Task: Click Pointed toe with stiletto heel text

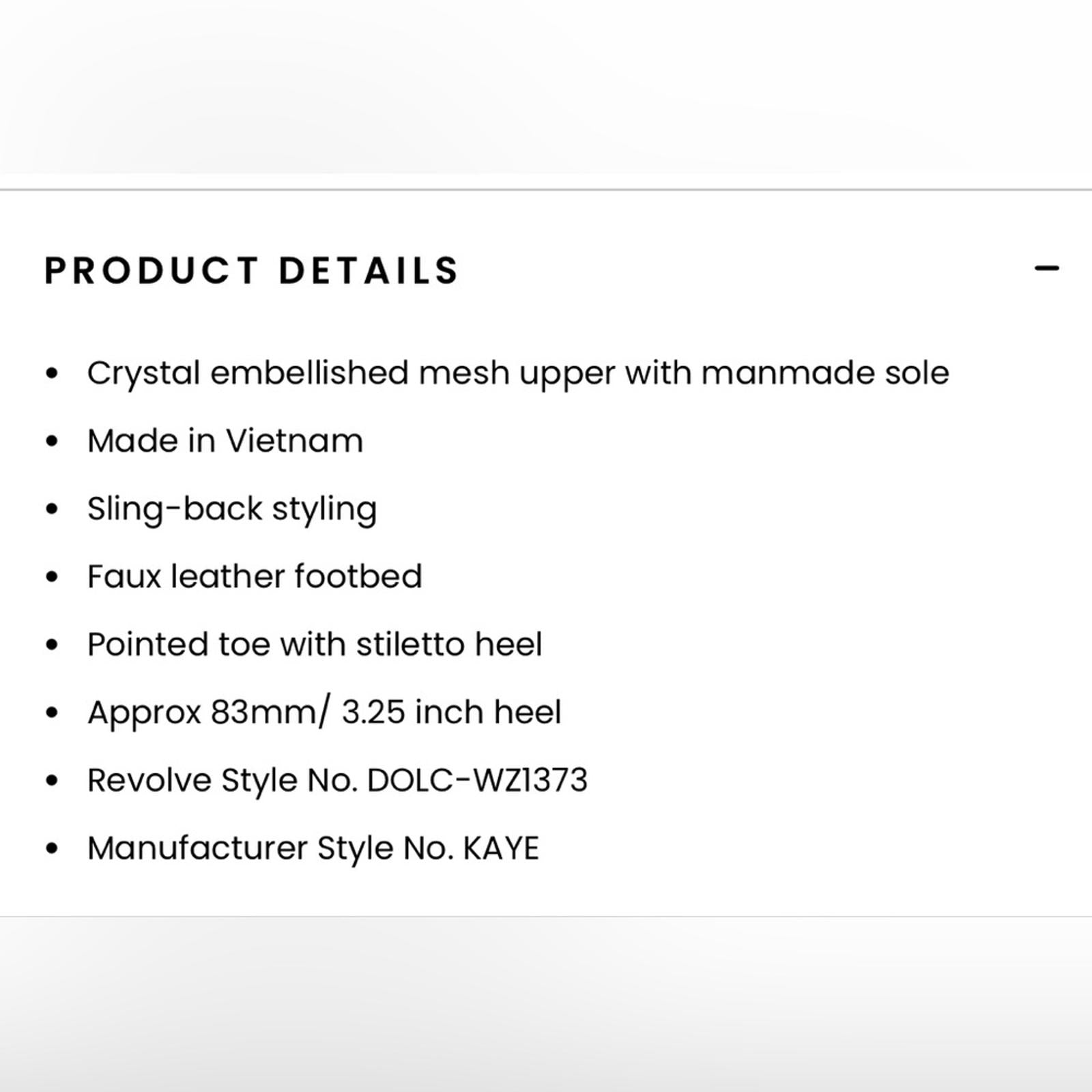Action: (315, 644)
